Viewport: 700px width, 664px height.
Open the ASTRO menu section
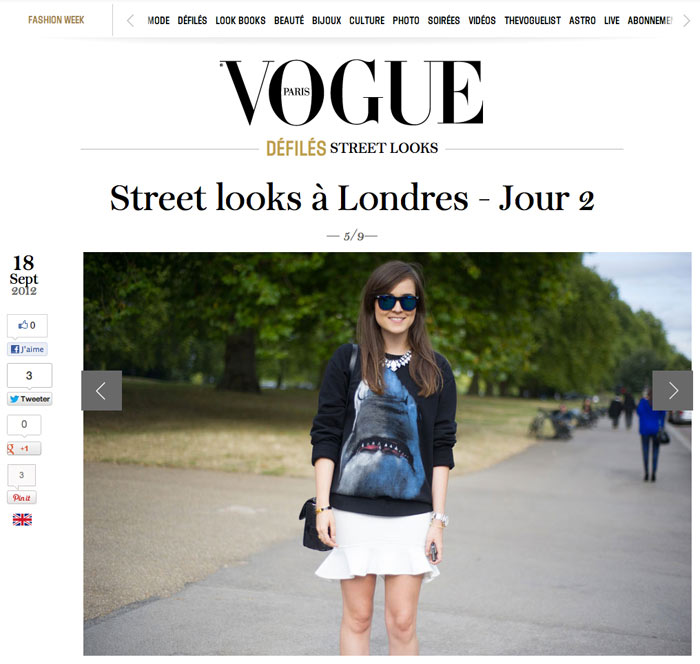point(582,21)
